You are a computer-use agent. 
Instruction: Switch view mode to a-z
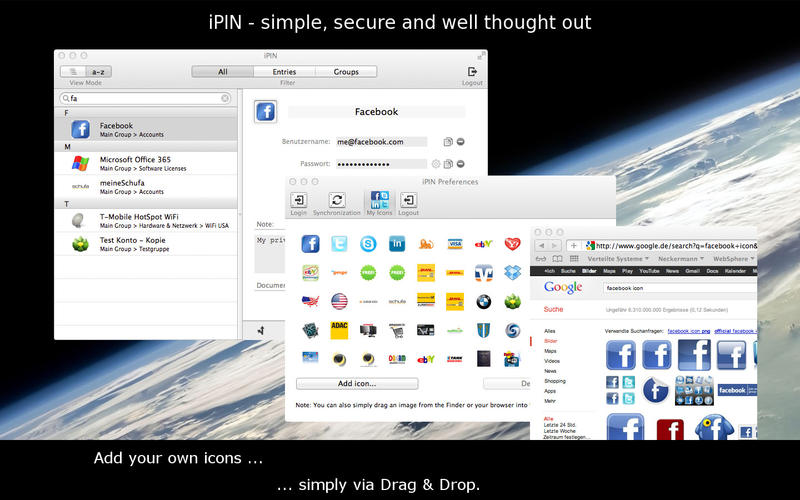coord(98,72)
